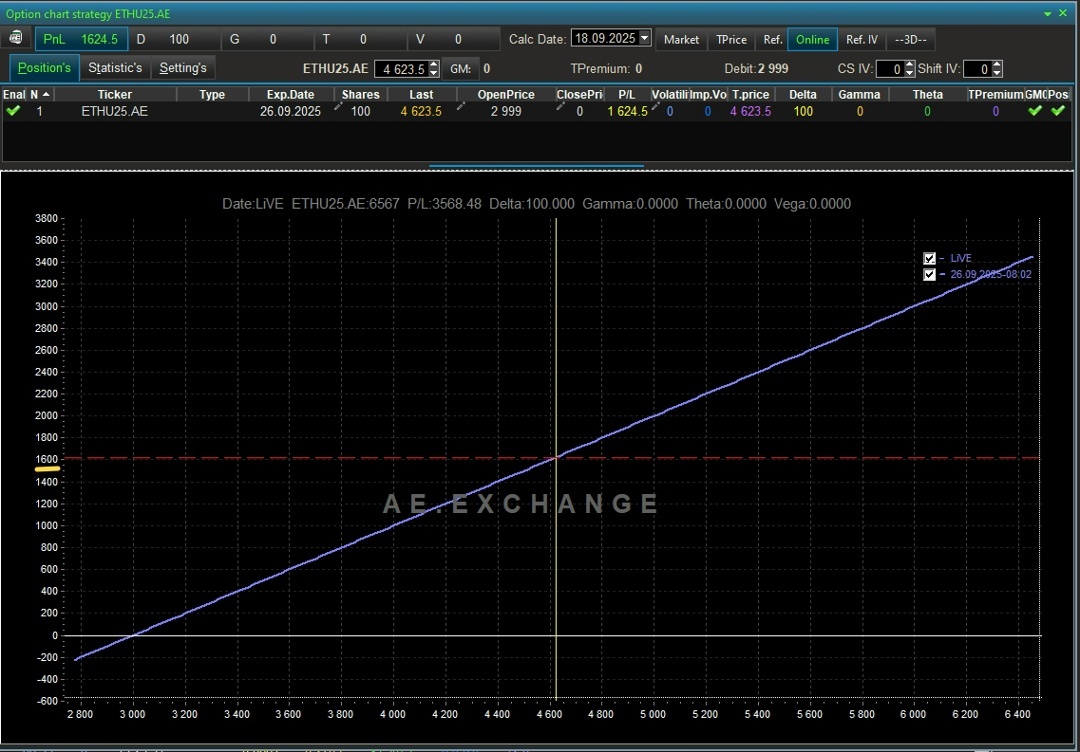Click into the Calc Date field 18.09.2025

point(604,39)
